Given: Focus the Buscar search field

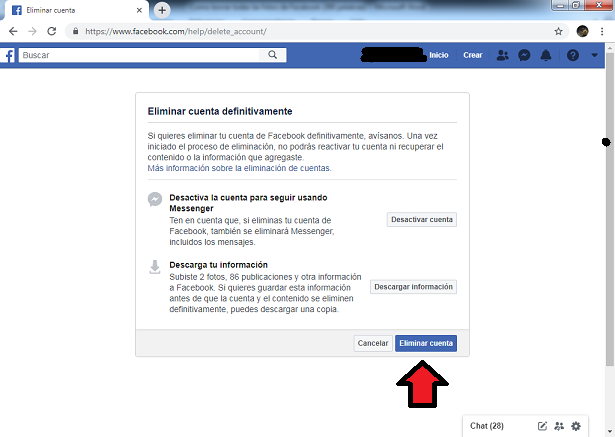Looking at the screenshot, I should [139, 55].
